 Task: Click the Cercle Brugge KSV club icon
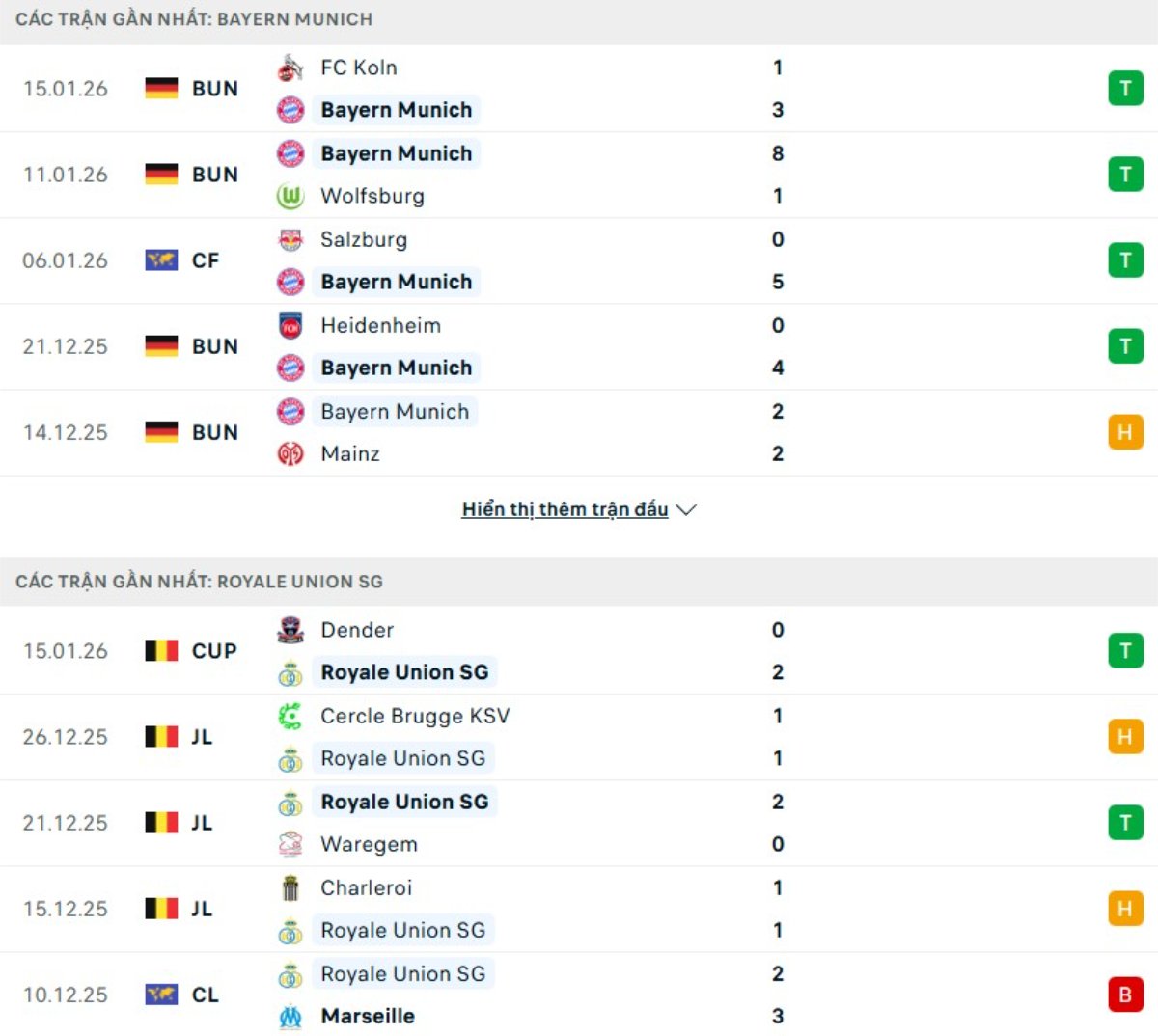point(289,716)
